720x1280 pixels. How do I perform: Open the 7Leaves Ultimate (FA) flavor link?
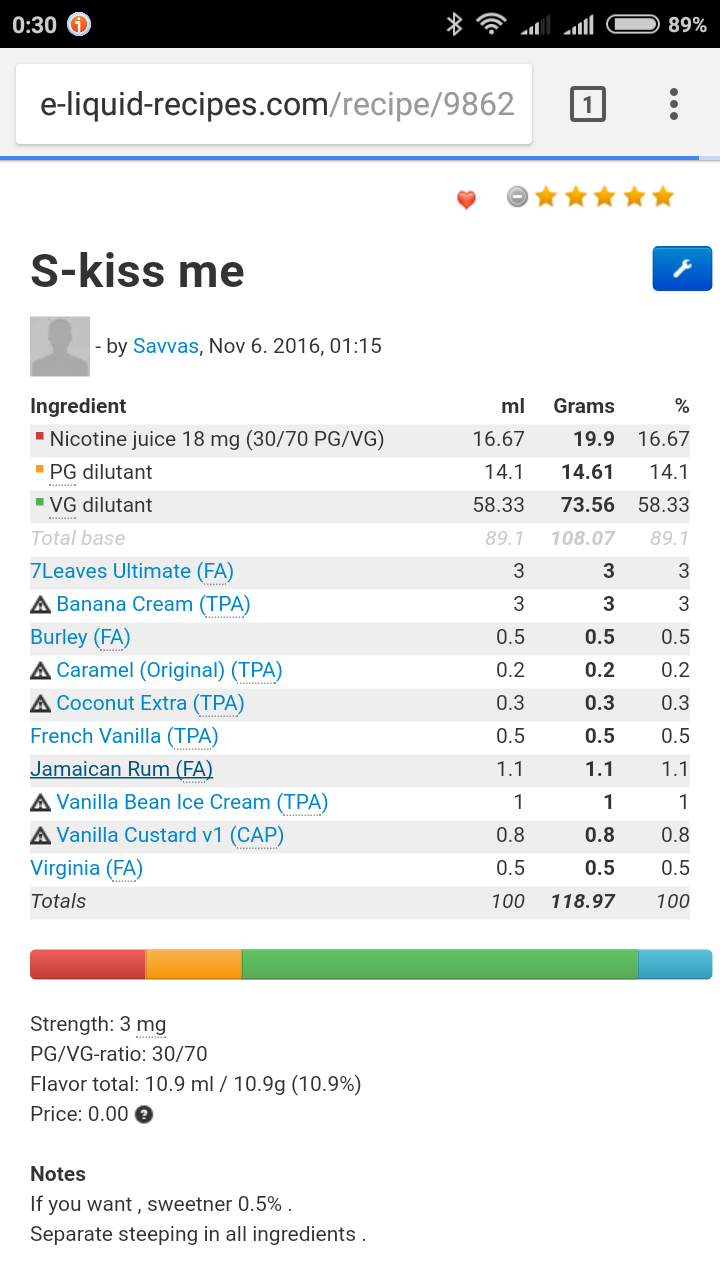(x=132, y=571)
